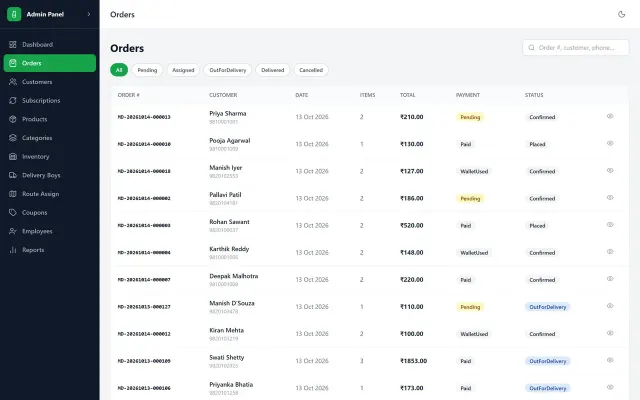View Pallavi Patil order eye icon

click(610, 198)
